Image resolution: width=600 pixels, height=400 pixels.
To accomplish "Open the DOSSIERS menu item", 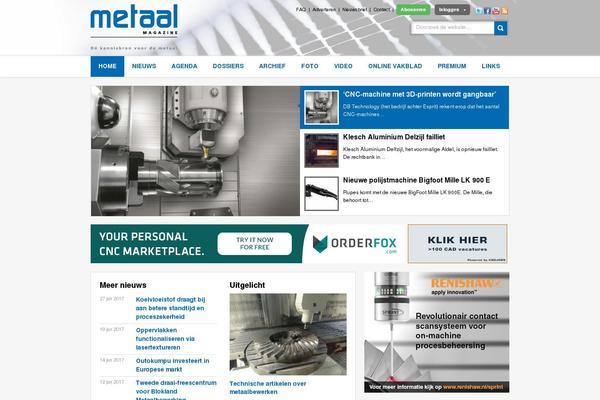I will [x=228, y=66].
